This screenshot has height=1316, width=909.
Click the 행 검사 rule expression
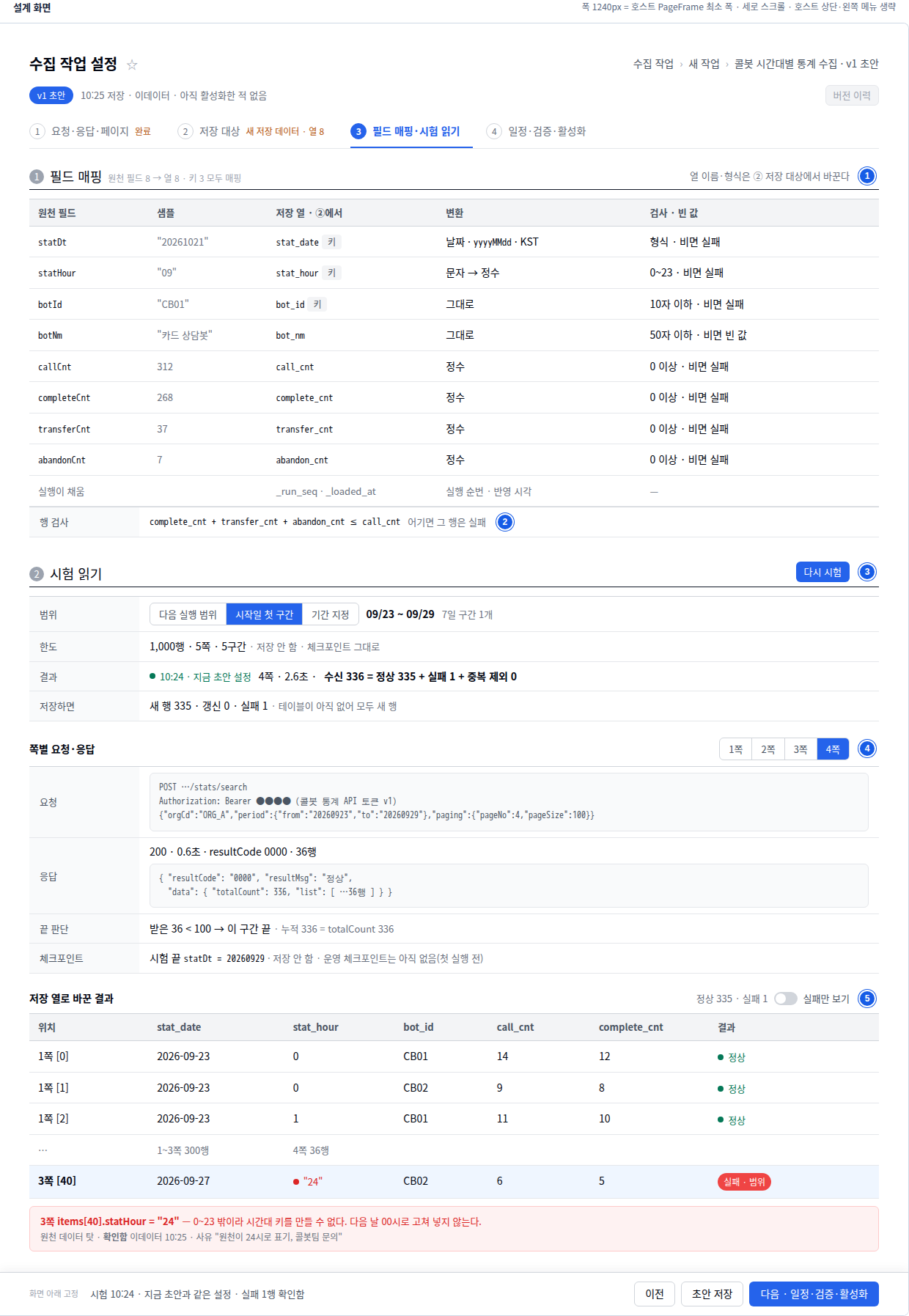275,522
